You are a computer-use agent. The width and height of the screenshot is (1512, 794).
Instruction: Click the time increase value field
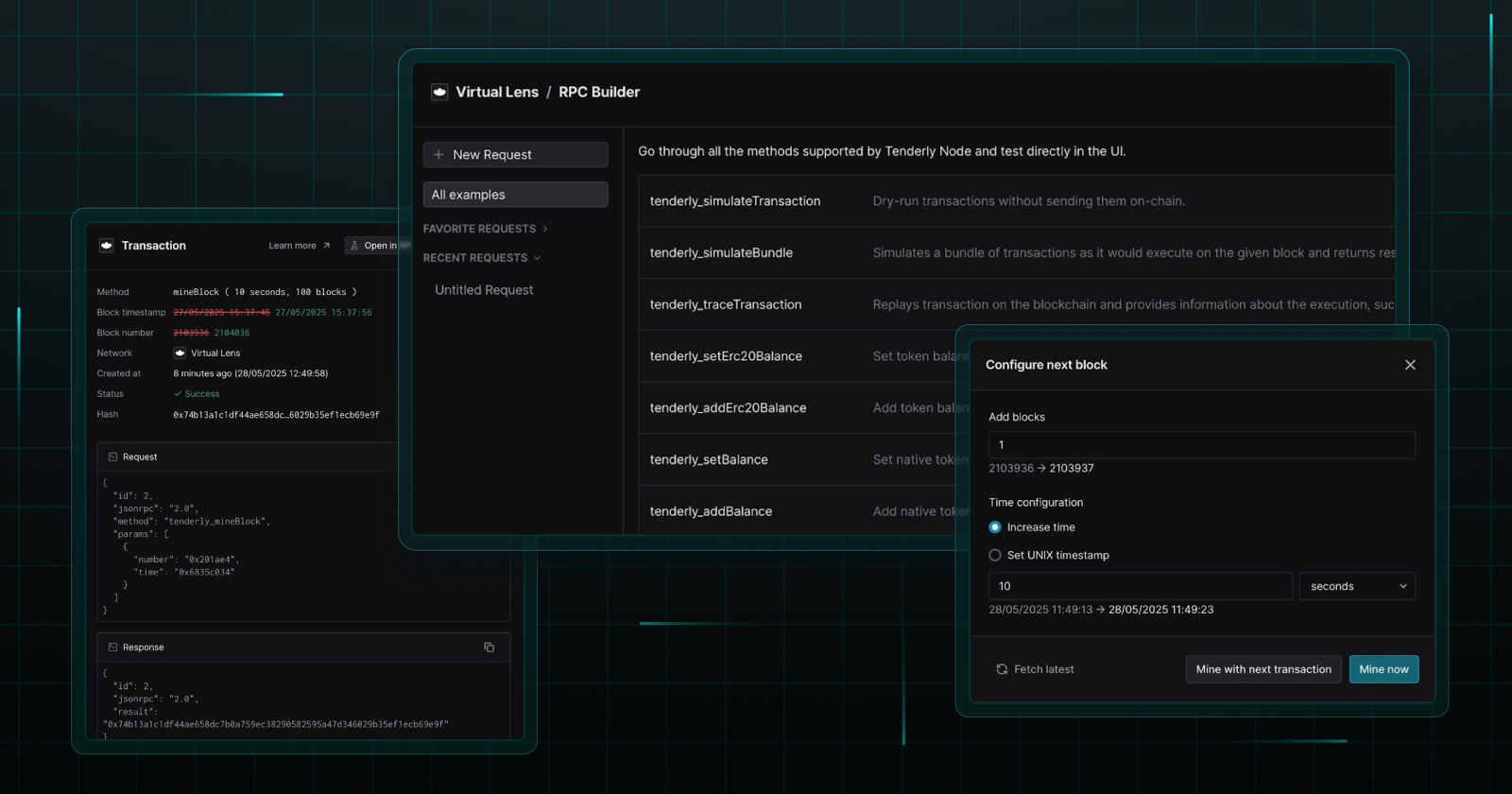1140,586
